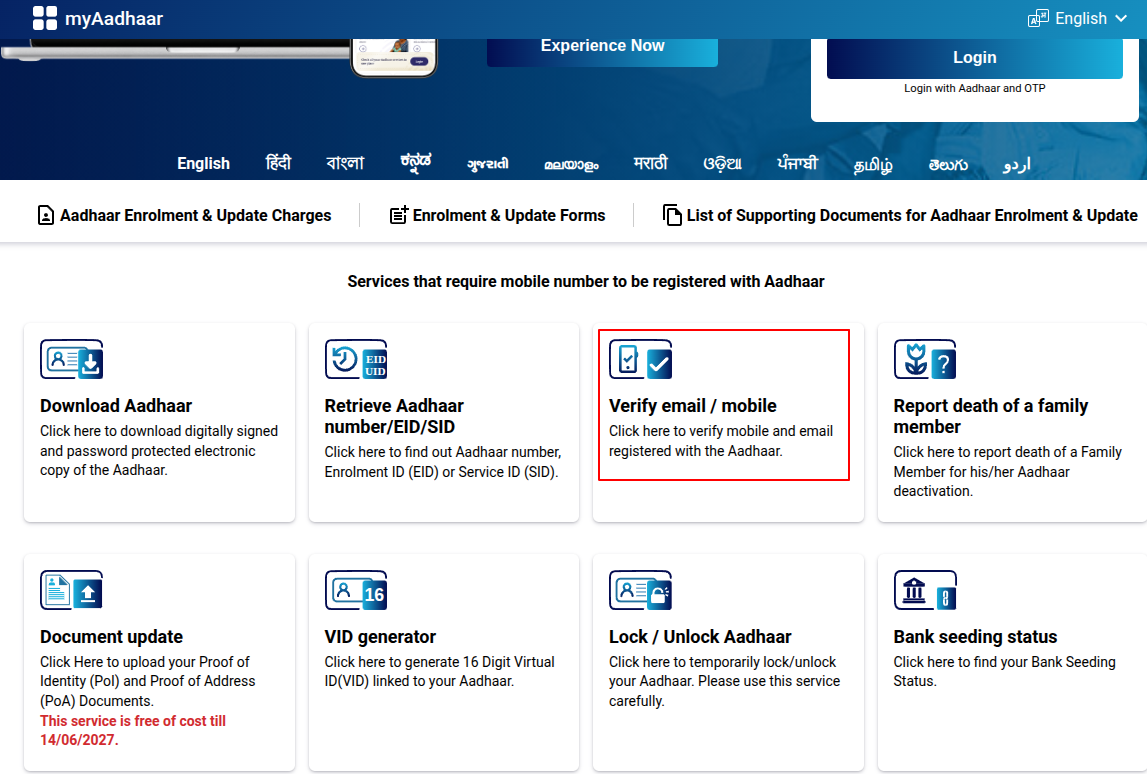Click the Verify email/mobile checkmark icon
Screen dimensions: 1147x774
tap(641, 359)
